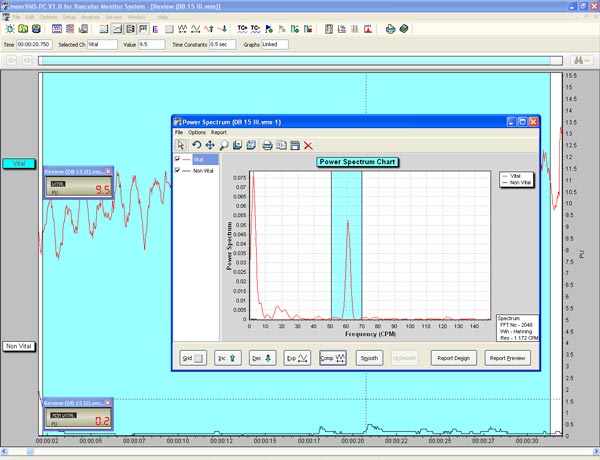
Task: Click the Vital channel label on left
Action: [x=18, y=163]
